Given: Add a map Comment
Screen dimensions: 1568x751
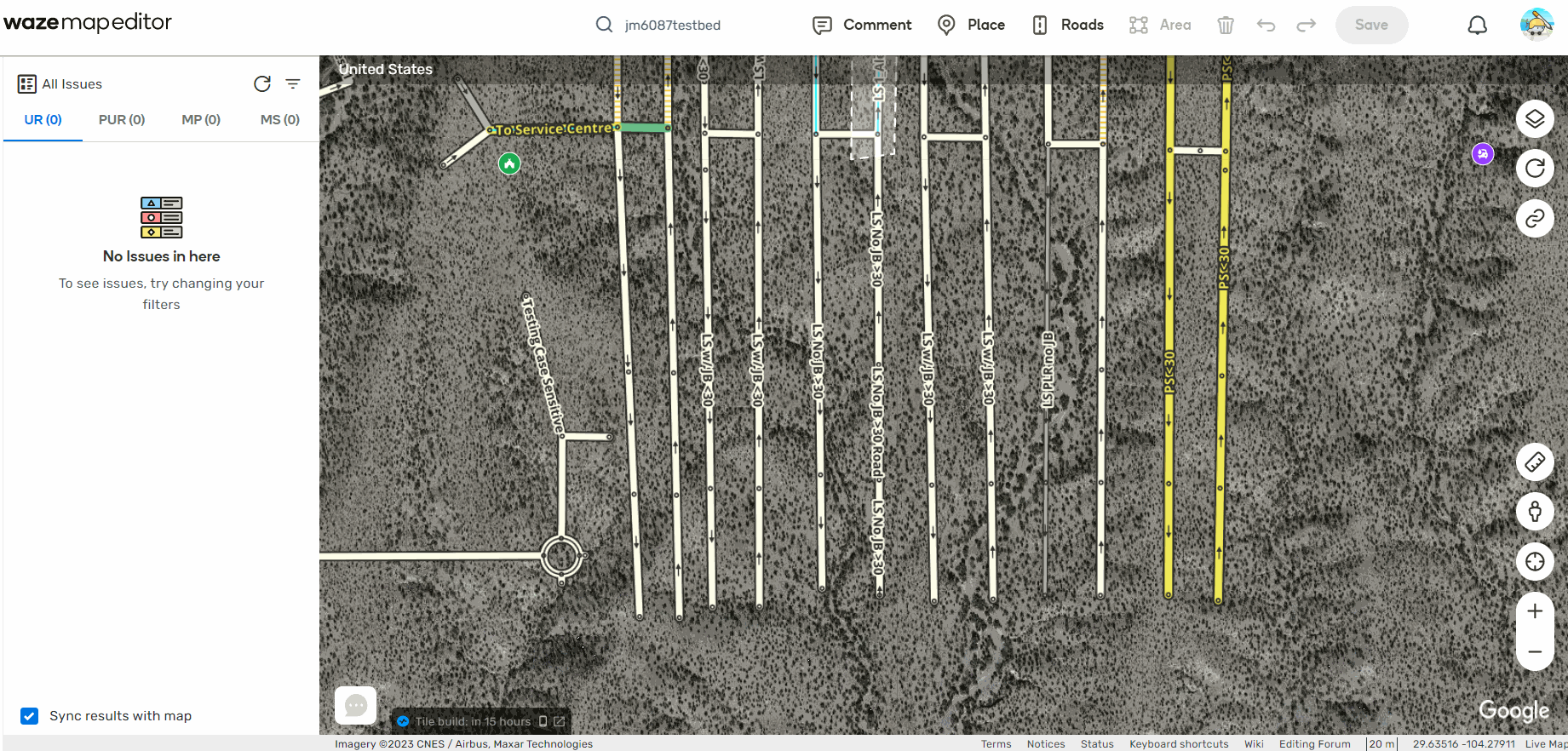Looking at the screenshot, I should (862, 26).
